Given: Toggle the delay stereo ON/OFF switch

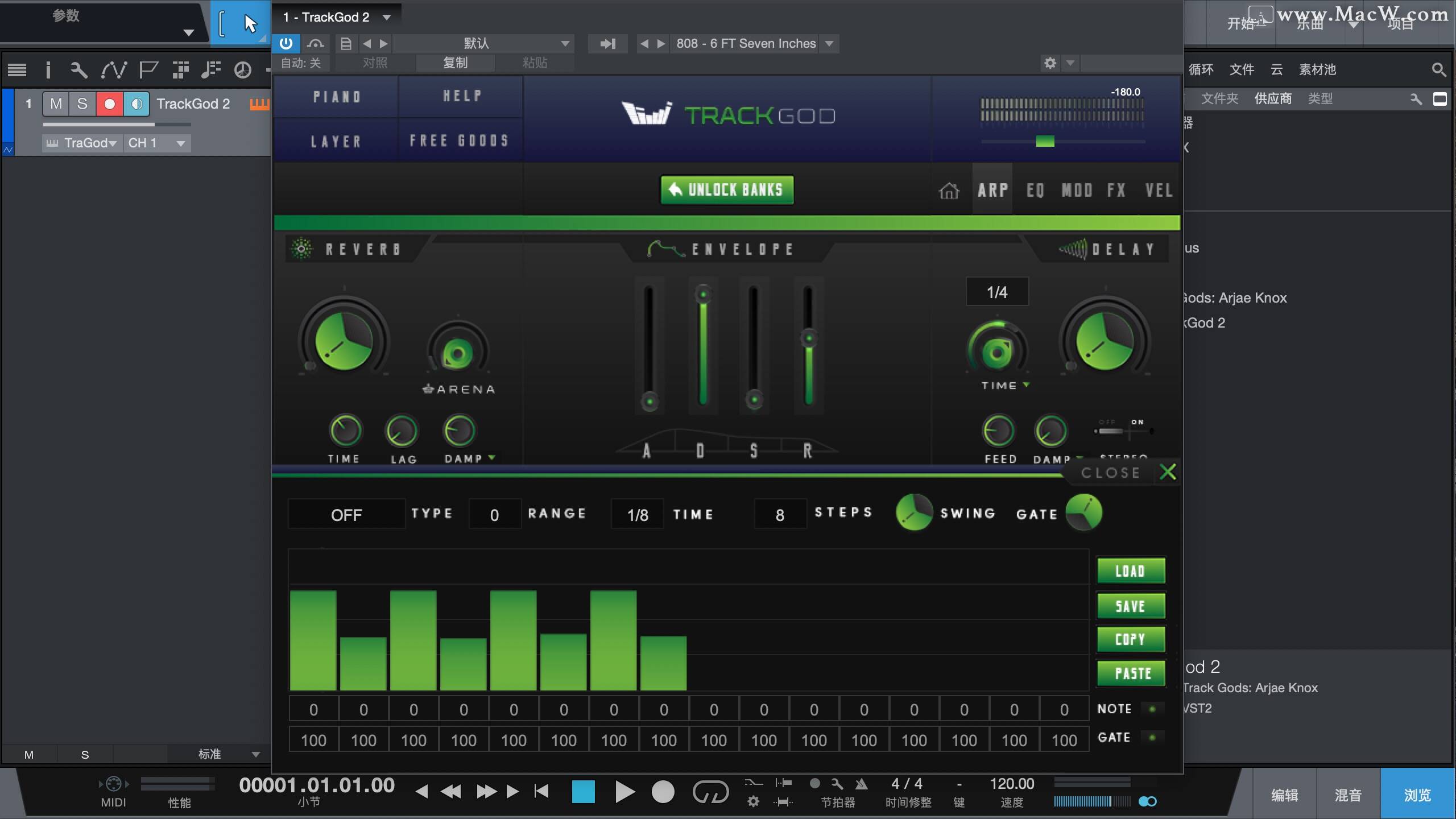Looking at the screenshot, I should tap(1123, 431).
